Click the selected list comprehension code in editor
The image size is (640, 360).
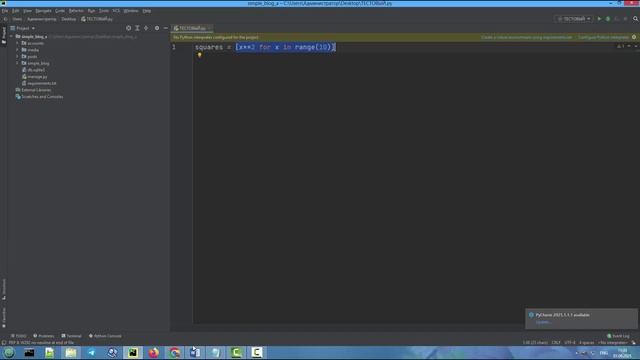[x=285, y=47]
